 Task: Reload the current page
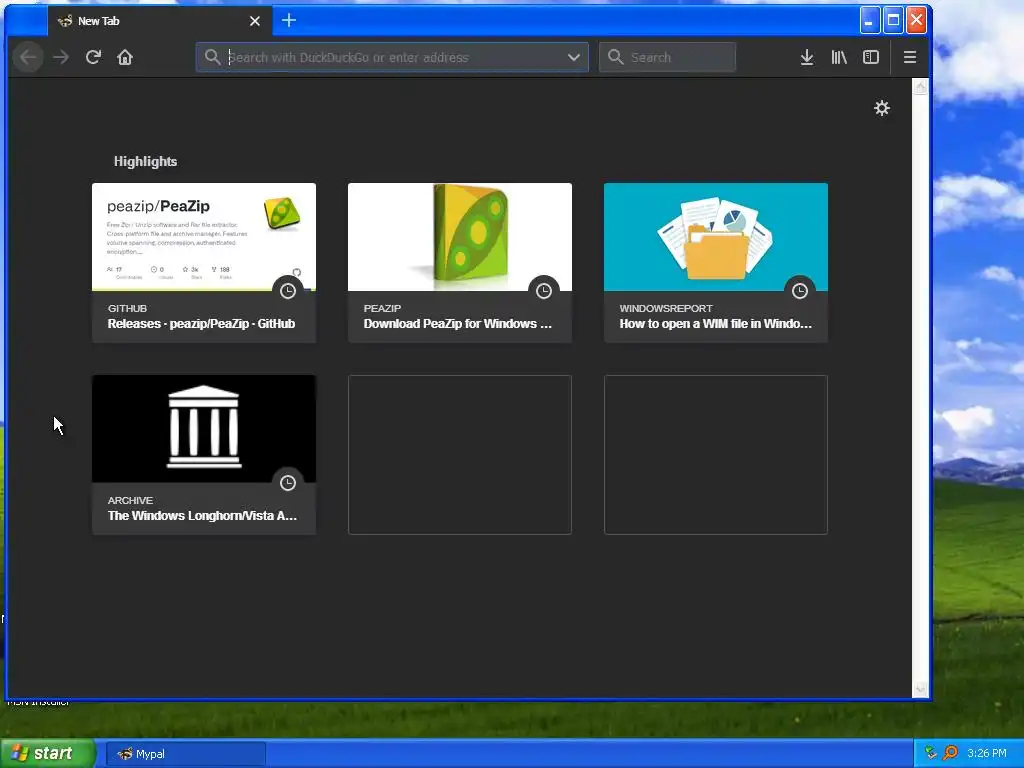[x=93, y=57]
